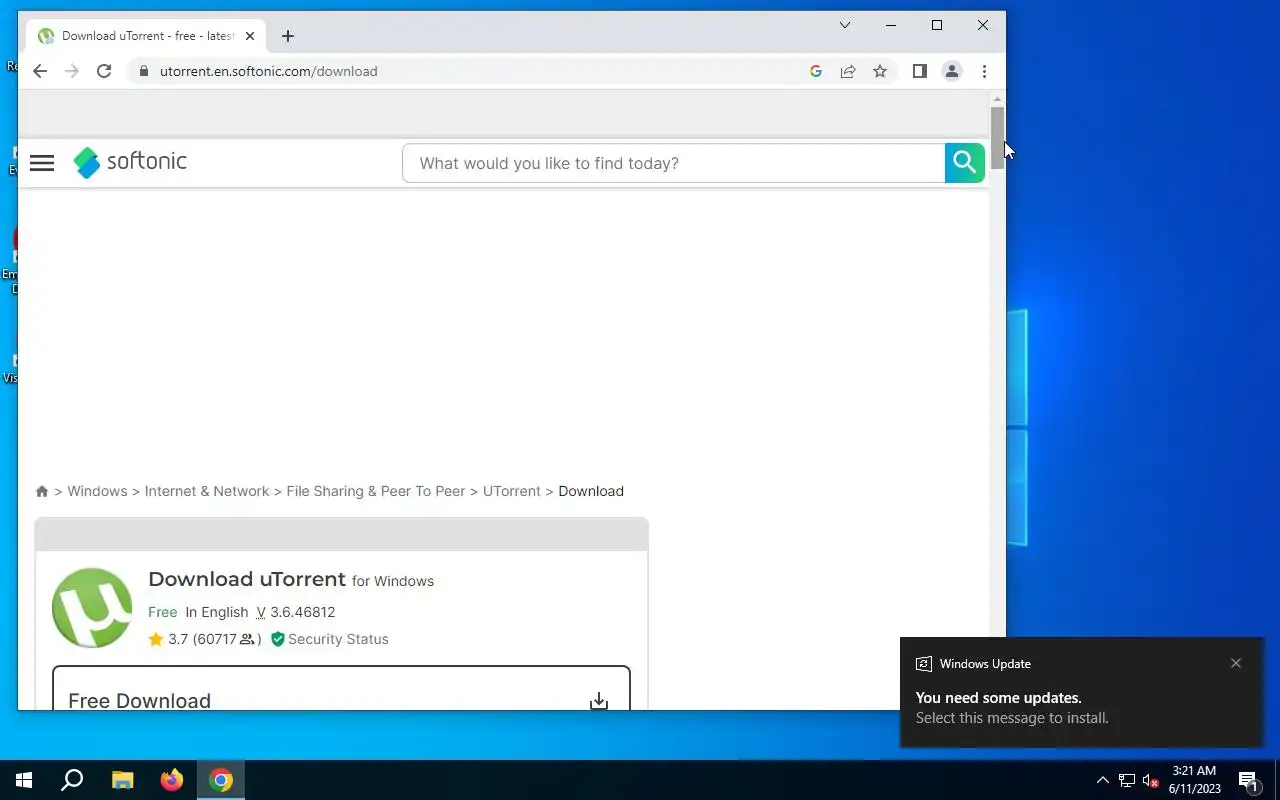
Task: Click the scrollbar up arrow
Action: point(997,99)
